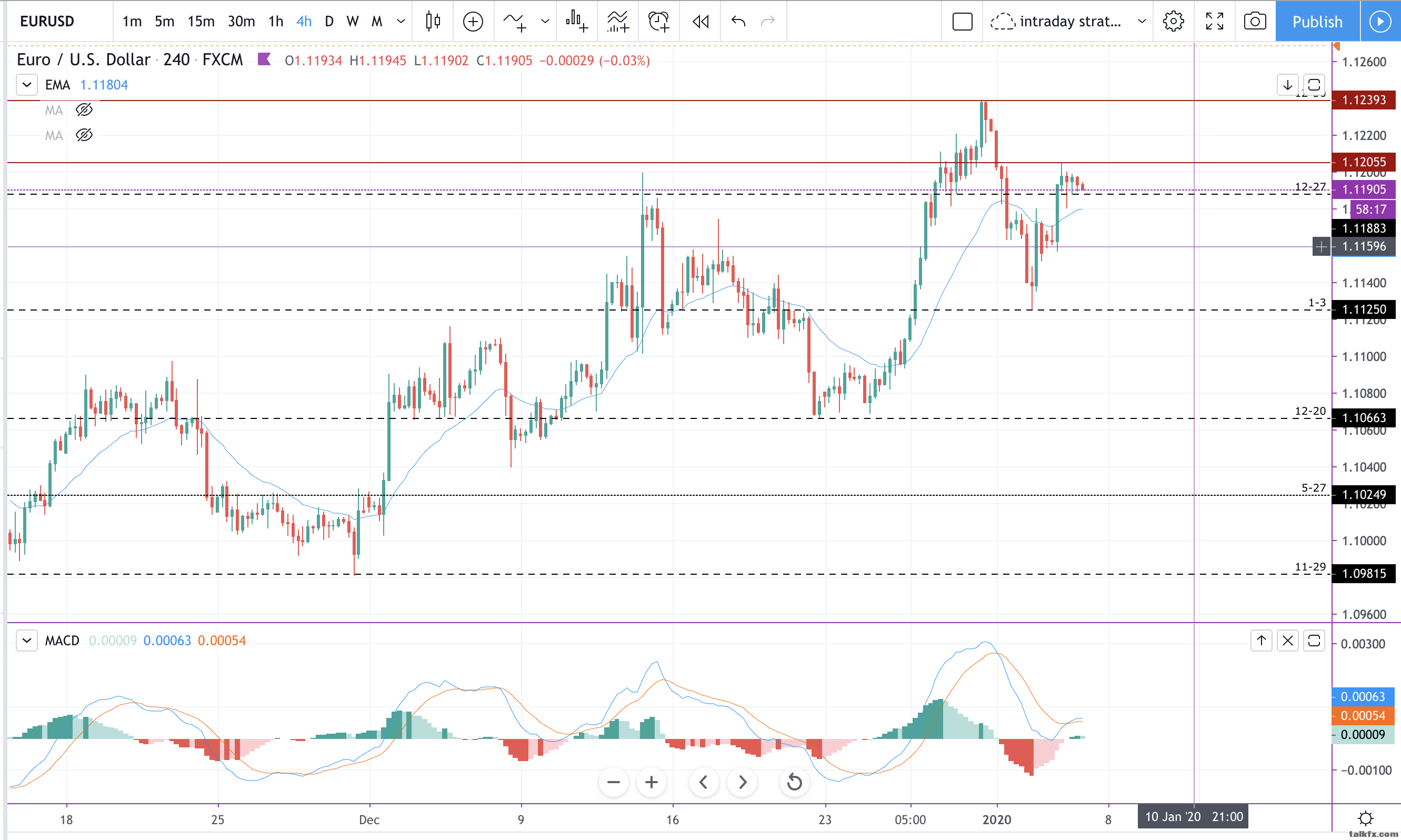The width and height of the screenshot is (1401, 840).
Task: Select the 4h timeframe
Action: 304,22
